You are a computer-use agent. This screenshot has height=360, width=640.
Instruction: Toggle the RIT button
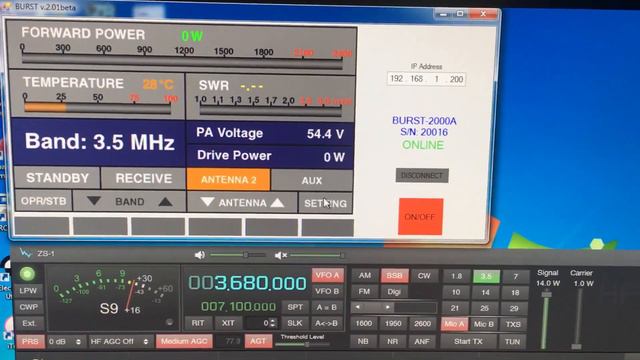[198, 323]
